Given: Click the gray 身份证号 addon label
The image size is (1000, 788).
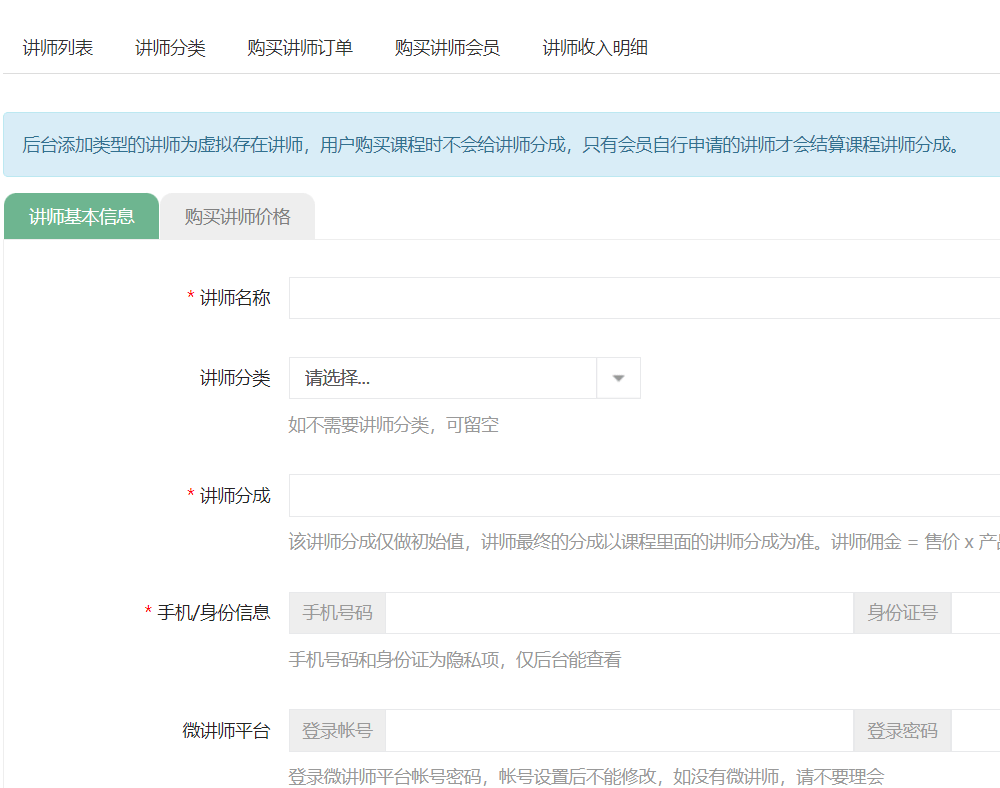Looking at the screenshot, I should point(902,613).
